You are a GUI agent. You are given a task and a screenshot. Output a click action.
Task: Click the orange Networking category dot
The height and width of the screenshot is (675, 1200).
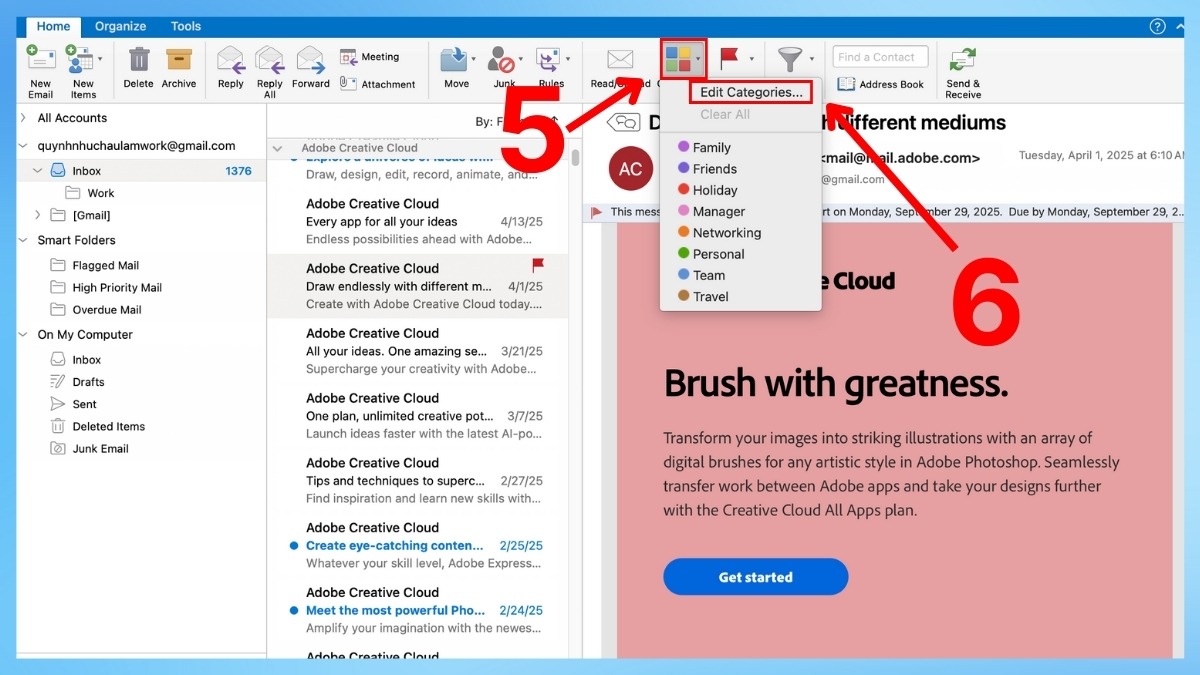click(684, 232)
